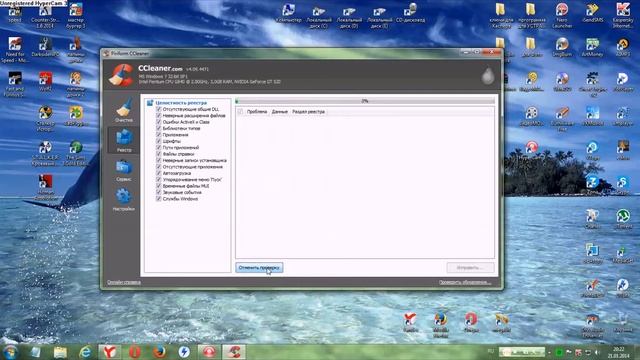Toggle Звуковые события checkbox
The height and width of the screenshot is (360, 640).
click(159, 192)
